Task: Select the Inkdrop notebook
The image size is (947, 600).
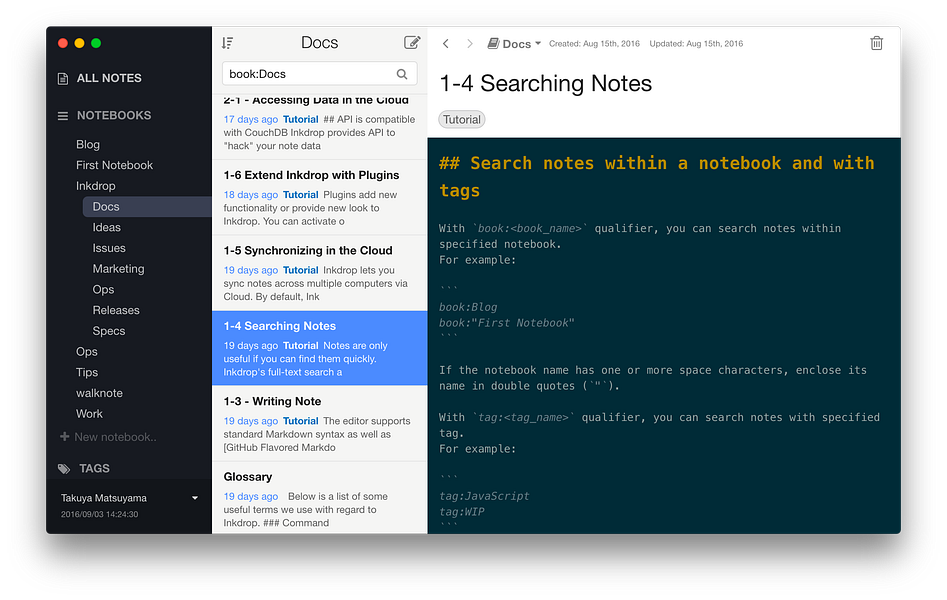Action: [x=95, y=185]
